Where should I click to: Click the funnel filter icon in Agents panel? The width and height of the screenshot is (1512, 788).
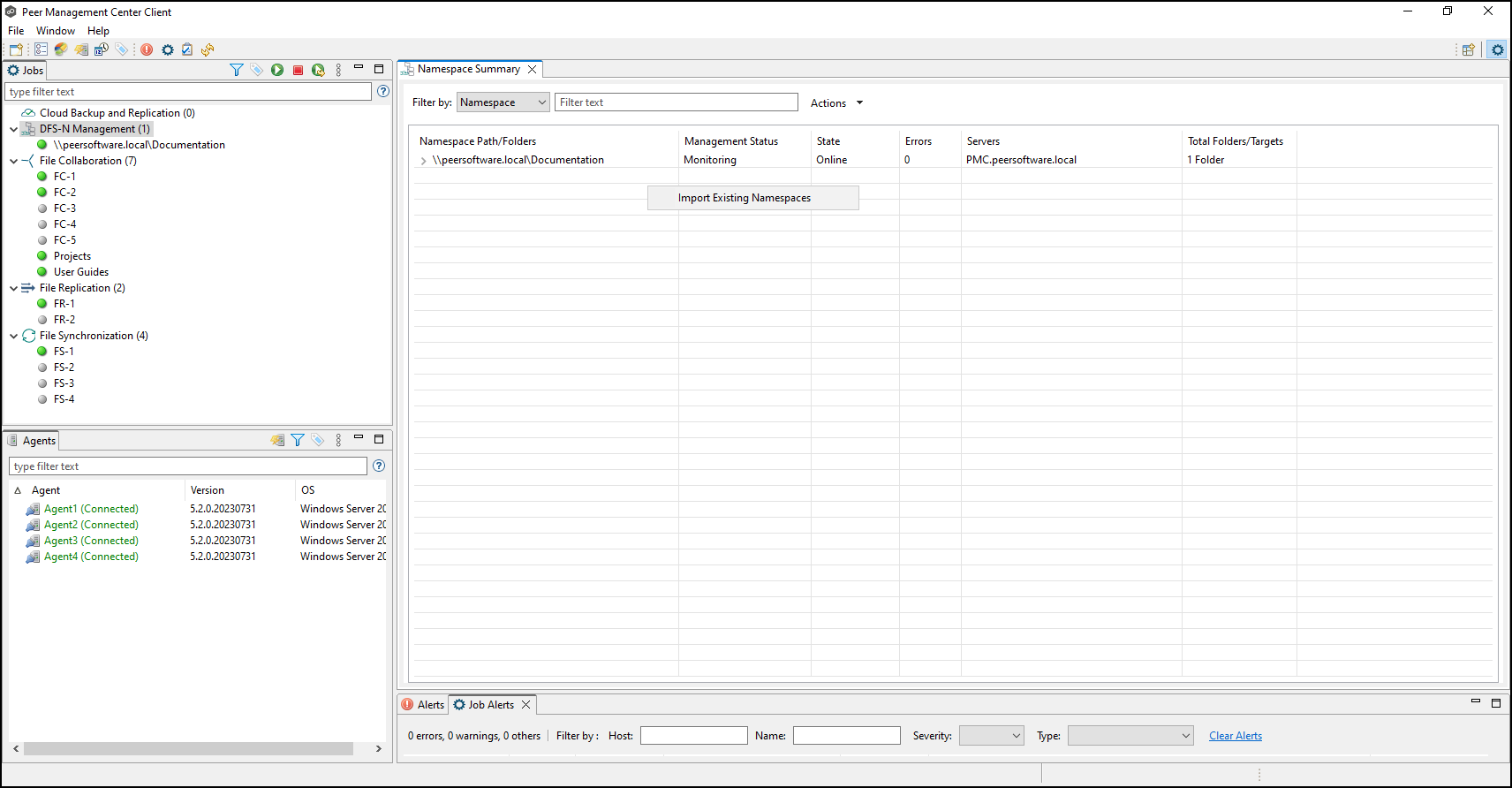[x=298, y=440]
